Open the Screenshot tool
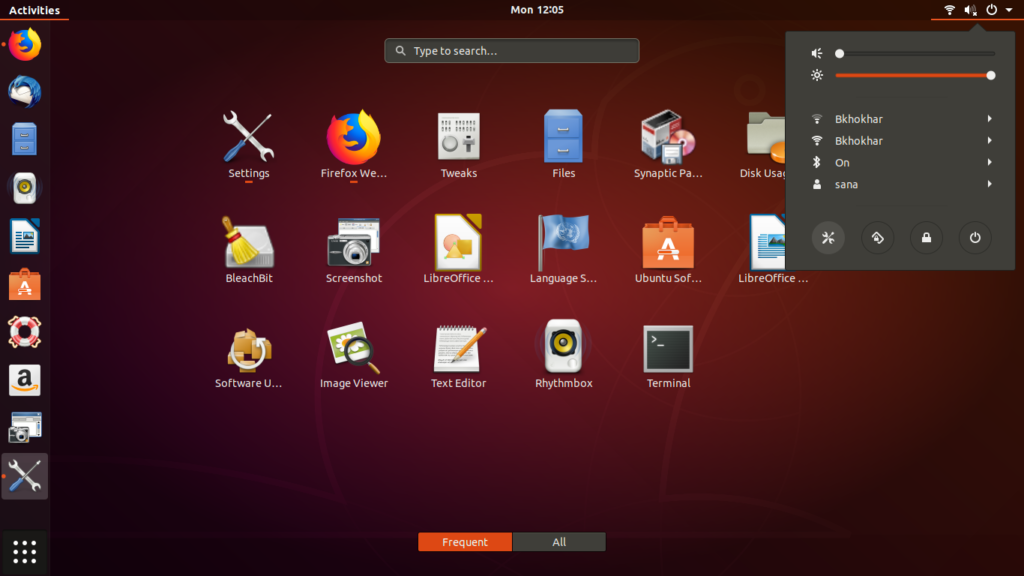Screen dimensions: 1024x576 [x=353, y=241]
